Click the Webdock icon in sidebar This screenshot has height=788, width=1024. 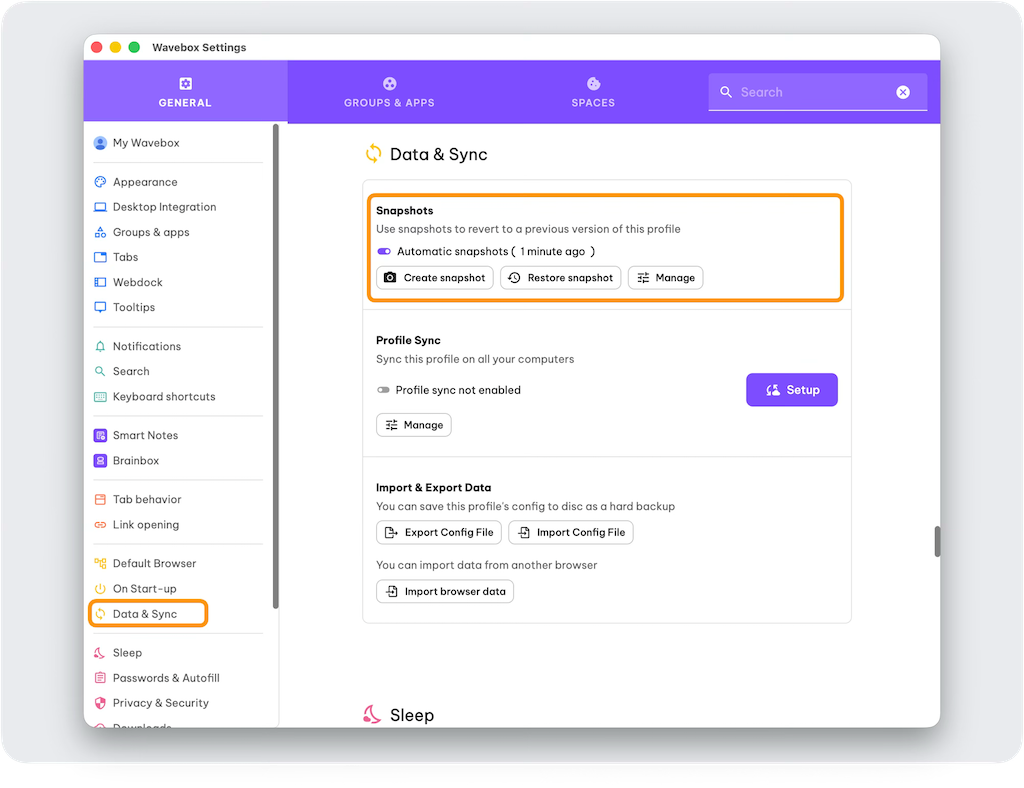[100, 282]
